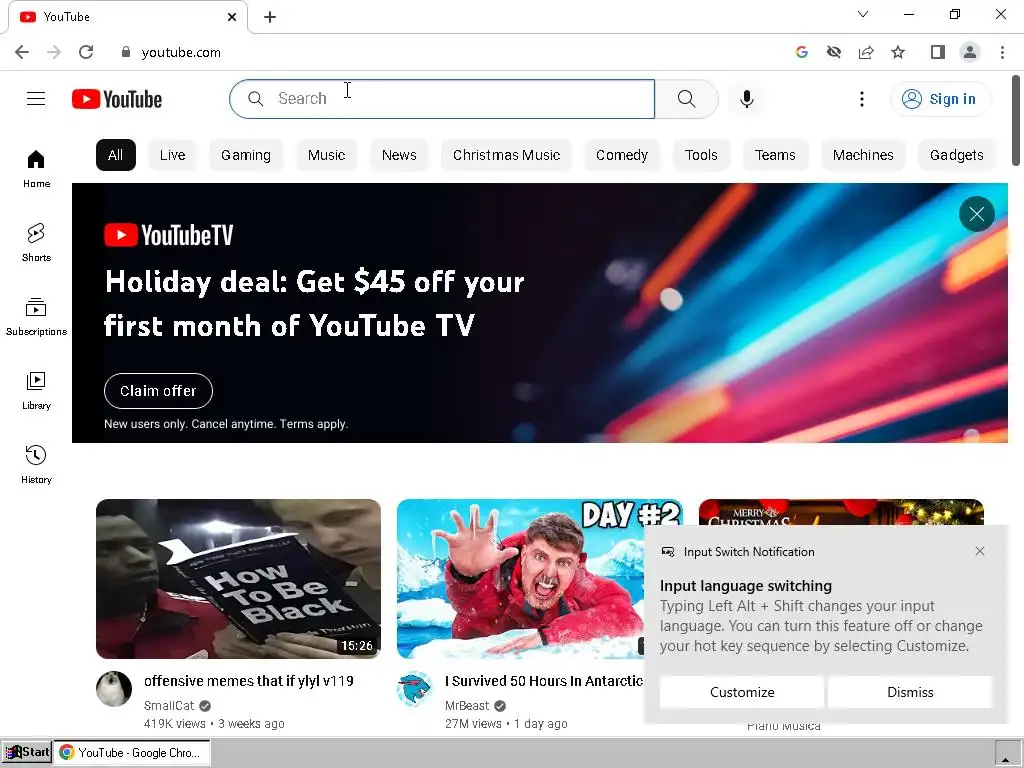Open the Merry Christmas video thumbnail

tap(841, 512)
